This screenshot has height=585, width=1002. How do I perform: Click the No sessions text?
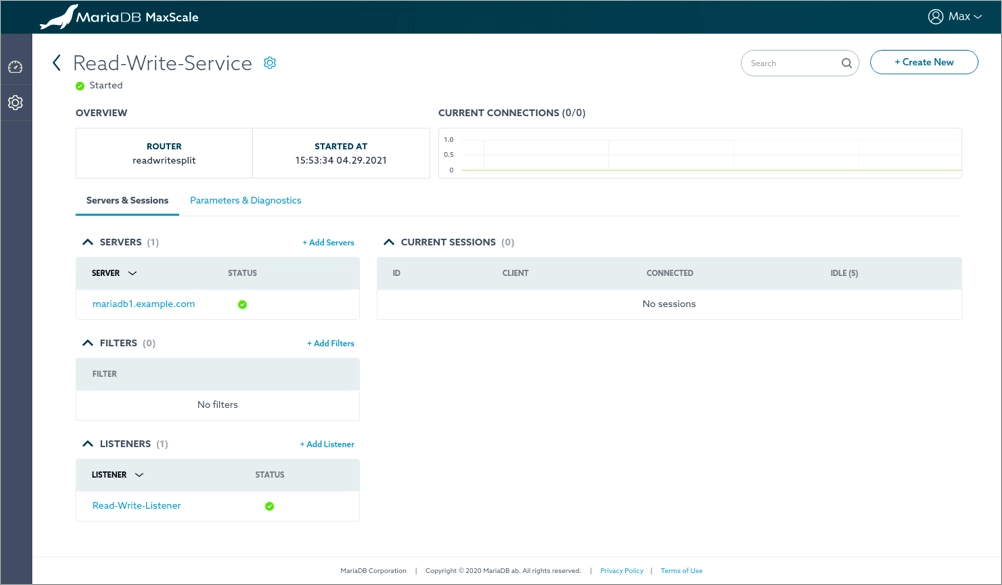(x=669, y=304)
